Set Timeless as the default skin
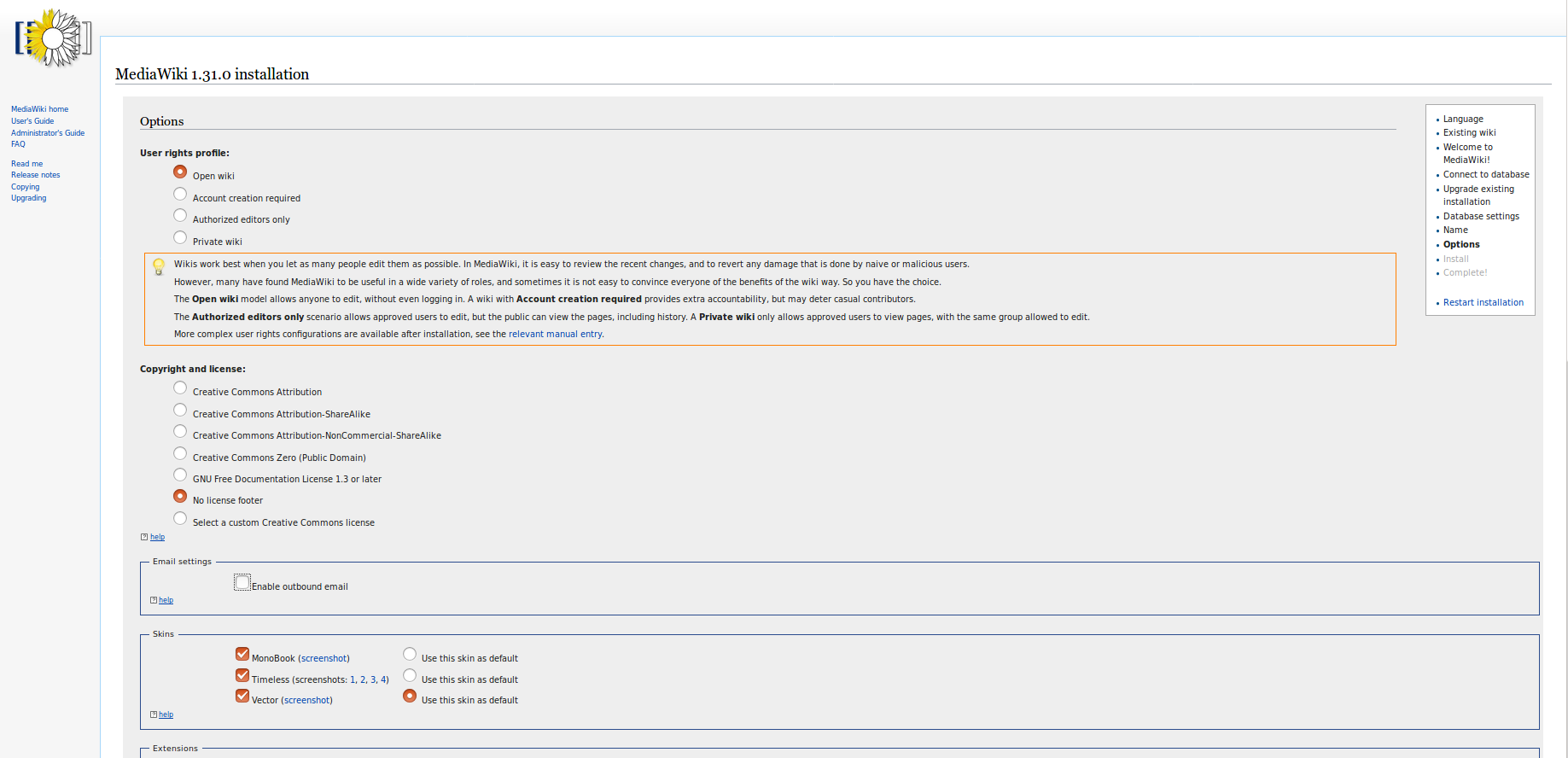The image size is (1568, 758). [x=410, y=675]
